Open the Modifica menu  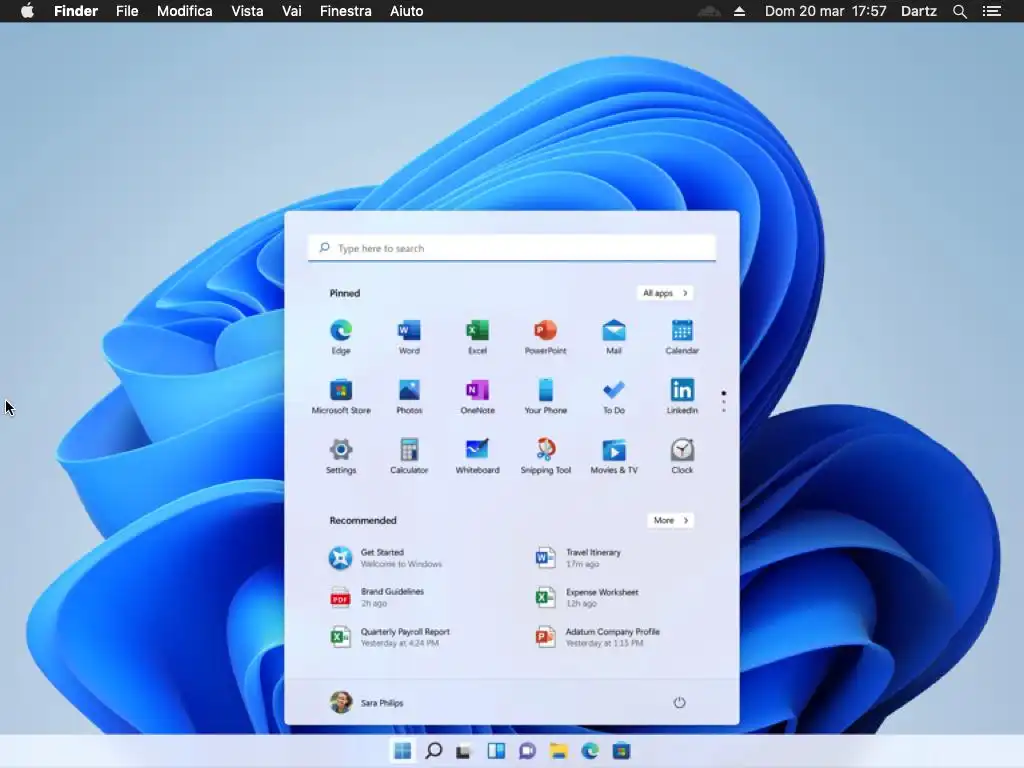tap(184, 11)
